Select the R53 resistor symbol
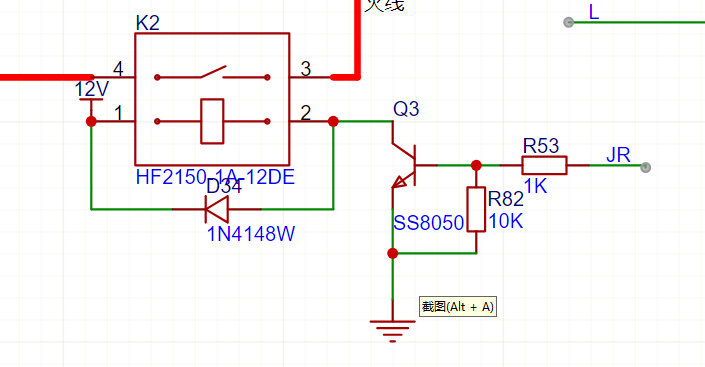 (544, 166)
